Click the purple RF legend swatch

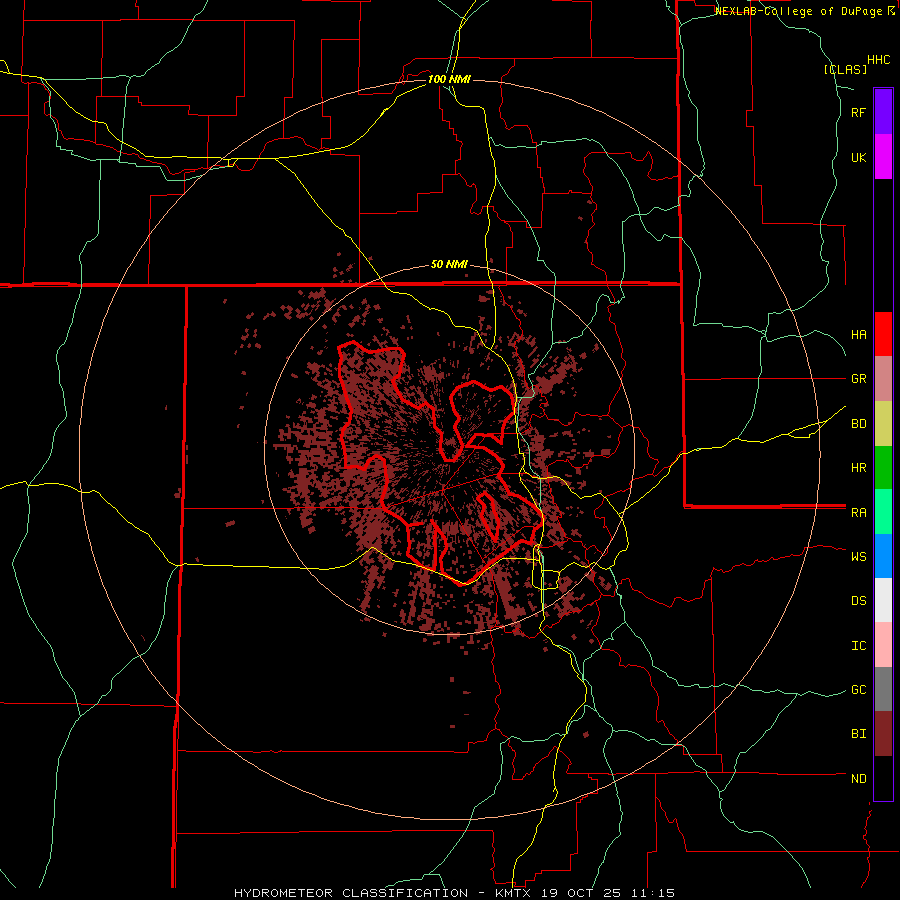[x=883, y=112]
